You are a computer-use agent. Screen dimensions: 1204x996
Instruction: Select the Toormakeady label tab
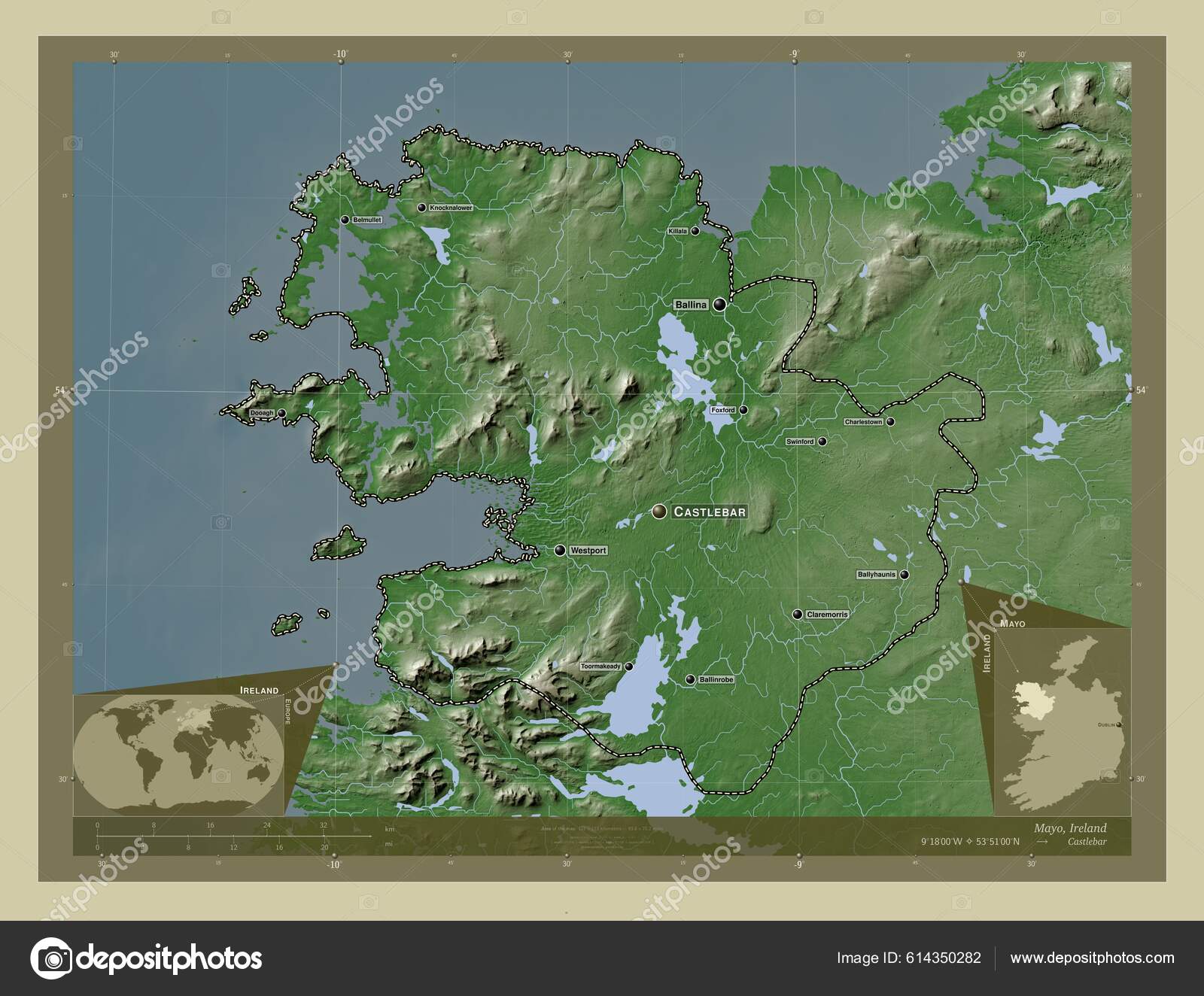point(602,668)
